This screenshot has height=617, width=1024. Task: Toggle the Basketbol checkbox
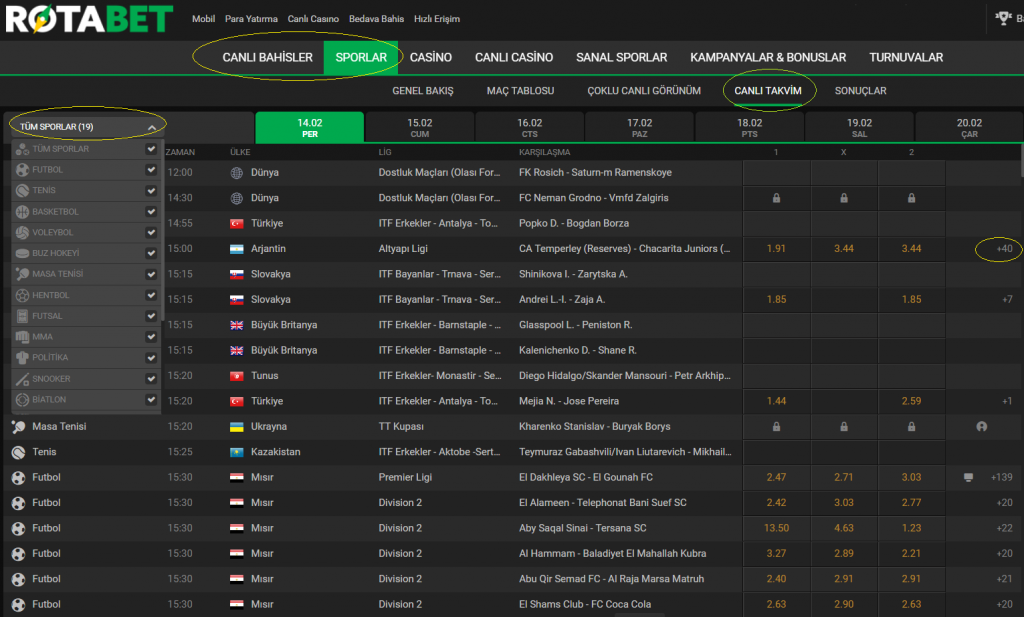coord(151,212)
